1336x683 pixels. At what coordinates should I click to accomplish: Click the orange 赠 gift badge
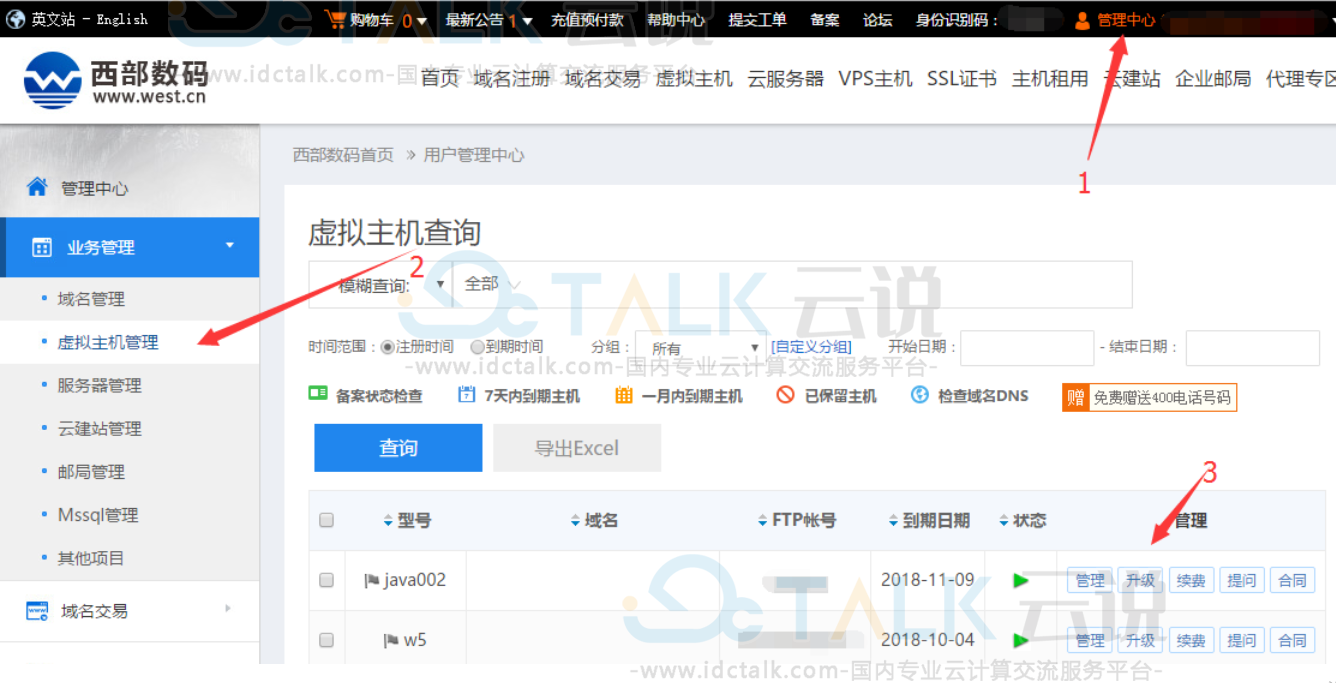click(x=1075, y=398)
